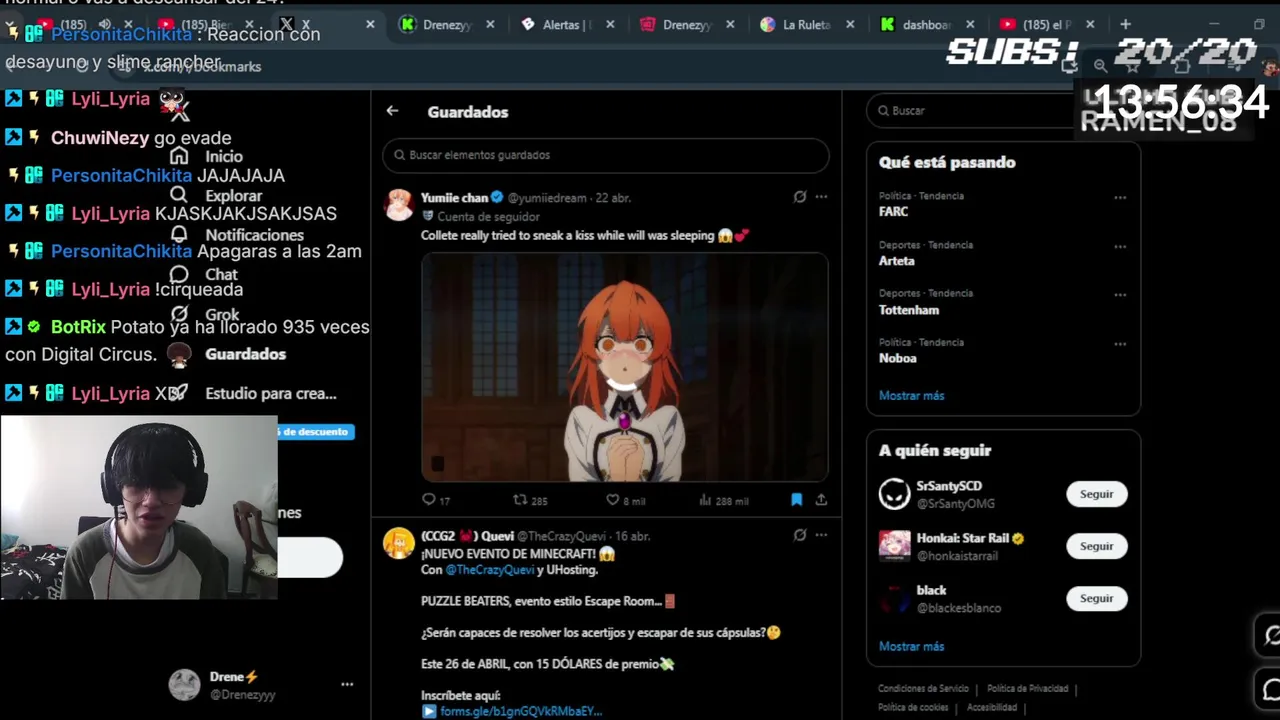Open the Noboa trend more options
Viewport: 1280px width, 720px height.
(x=1120, y=344)
